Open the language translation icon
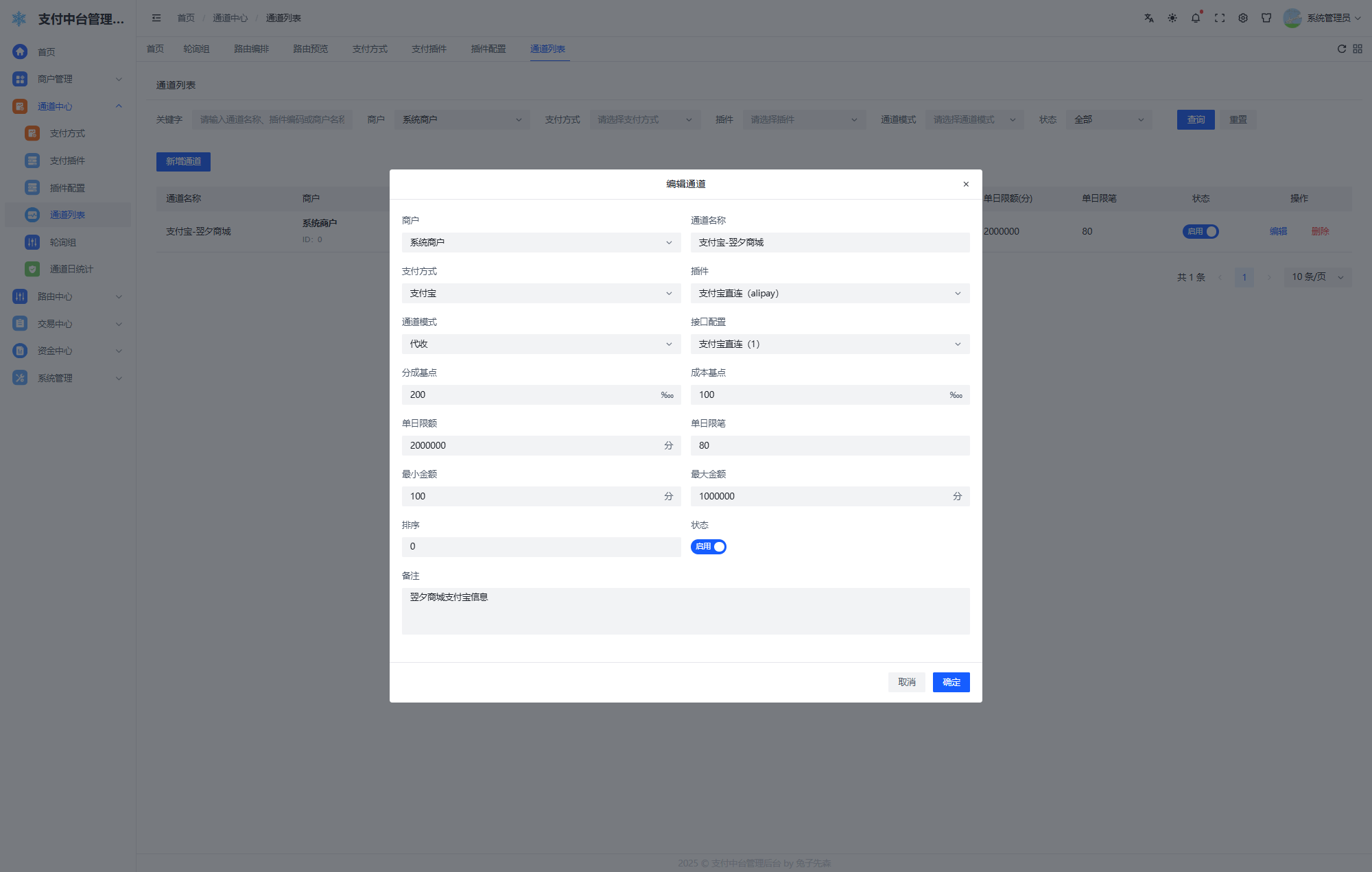Screen dimensions: 1372x872 (x=1149, y=19)
